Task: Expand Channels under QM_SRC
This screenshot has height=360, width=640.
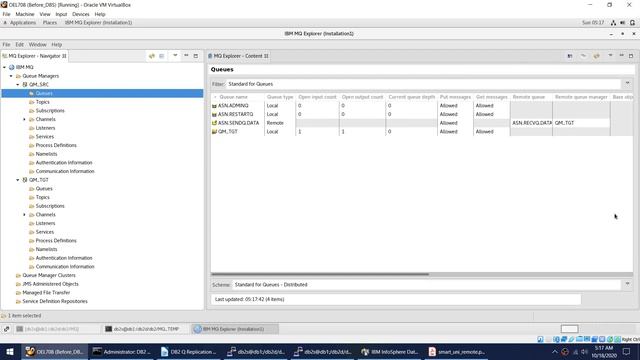Action: (24, 119)
